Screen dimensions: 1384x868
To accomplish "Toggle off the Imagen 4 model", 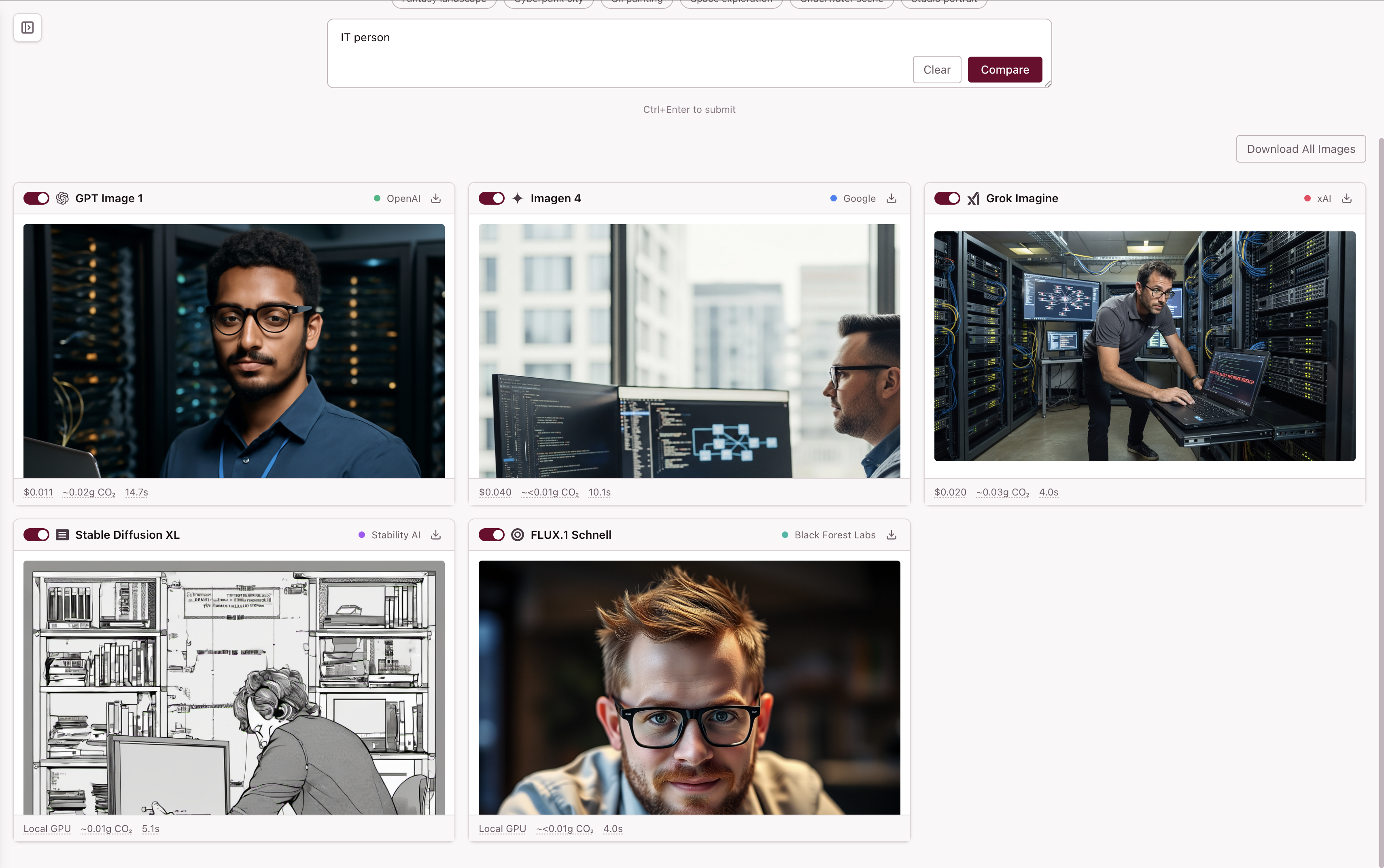I will point(492,197).
